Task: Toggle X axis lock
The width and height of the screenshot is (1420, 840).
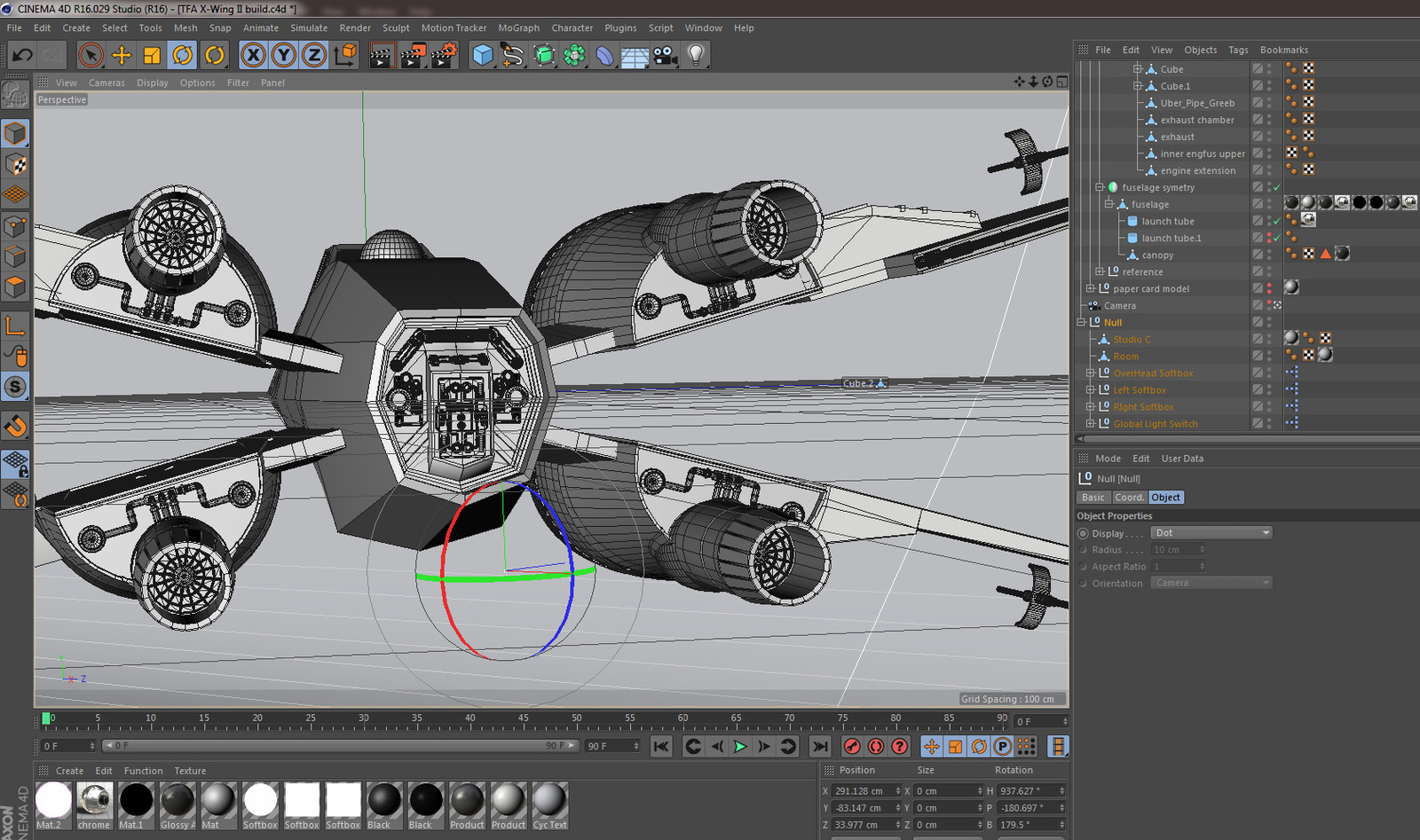Action: [x=253, y=55]
